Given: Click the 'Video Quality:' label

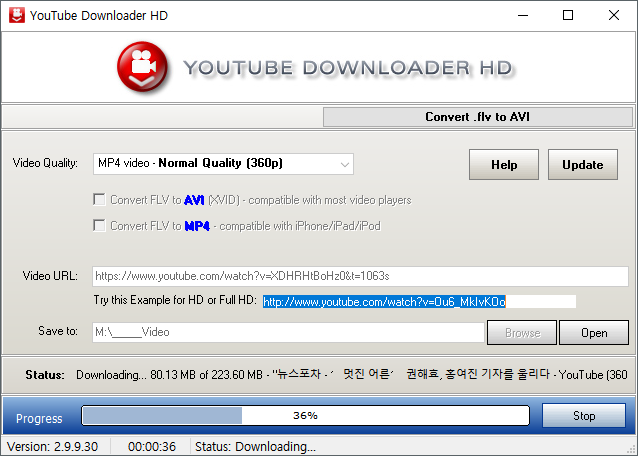Looking at the screenshot, I should [x=45, y=163].
